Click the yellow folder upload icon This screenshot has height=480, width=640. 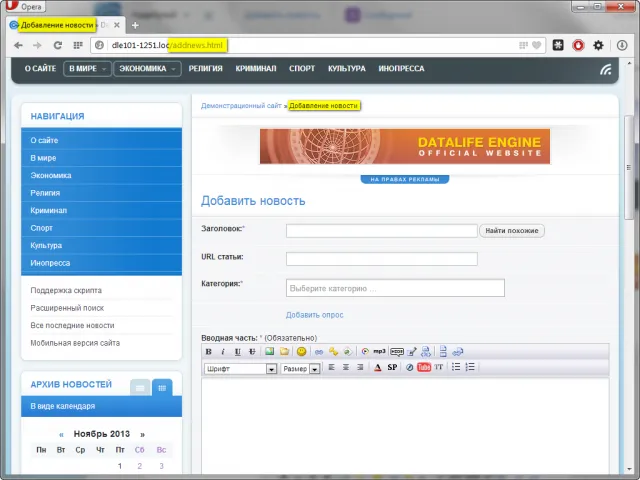(284, 351)
